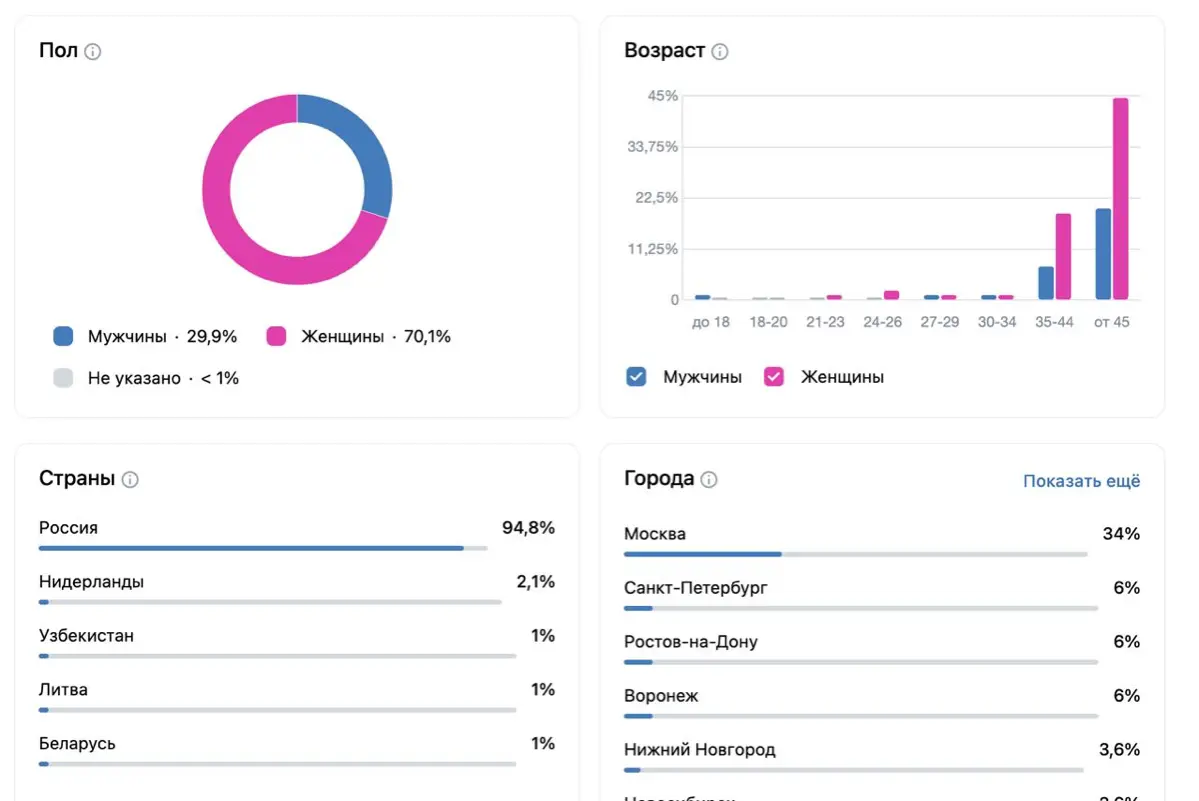Click the 94,8% value for Россия
Image resolution: width=1199 pixels, height=801 pixels.
pyautogui.click(x=528, y=528)
